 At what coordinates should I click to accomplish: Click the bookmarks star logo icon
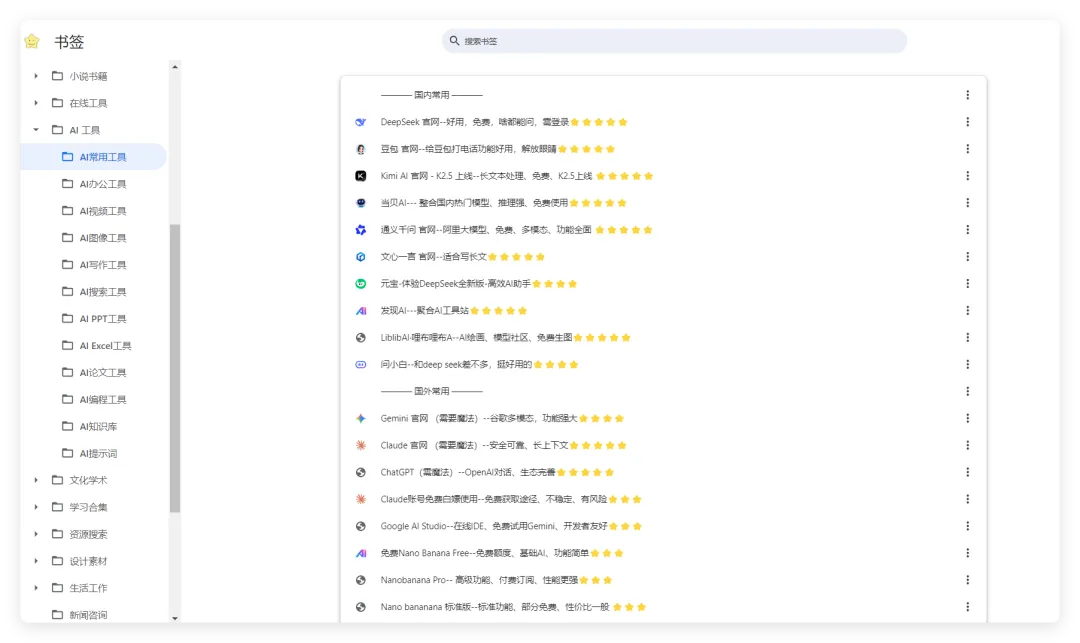[32, 41]
